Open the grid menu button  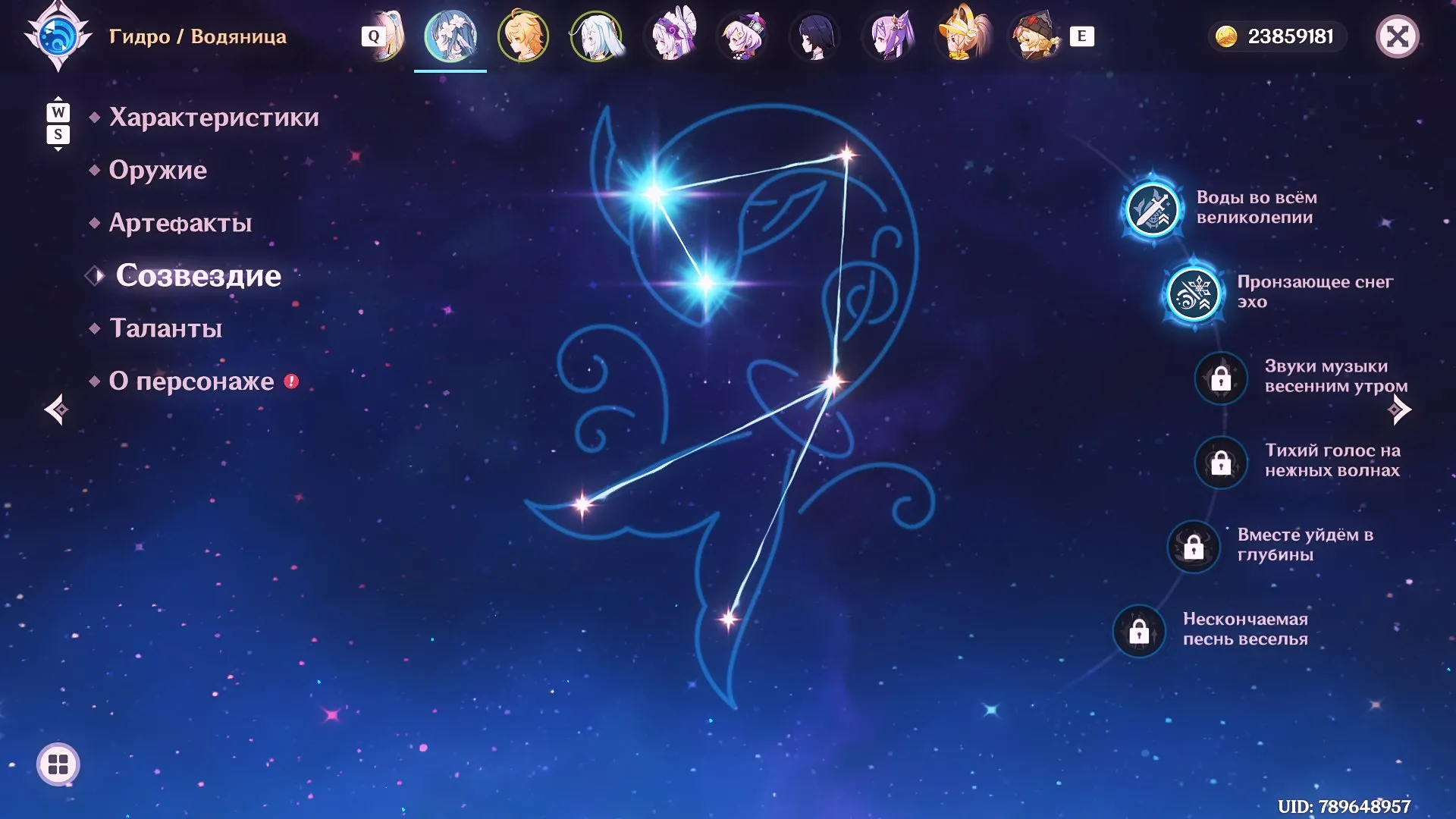[58, 764]
